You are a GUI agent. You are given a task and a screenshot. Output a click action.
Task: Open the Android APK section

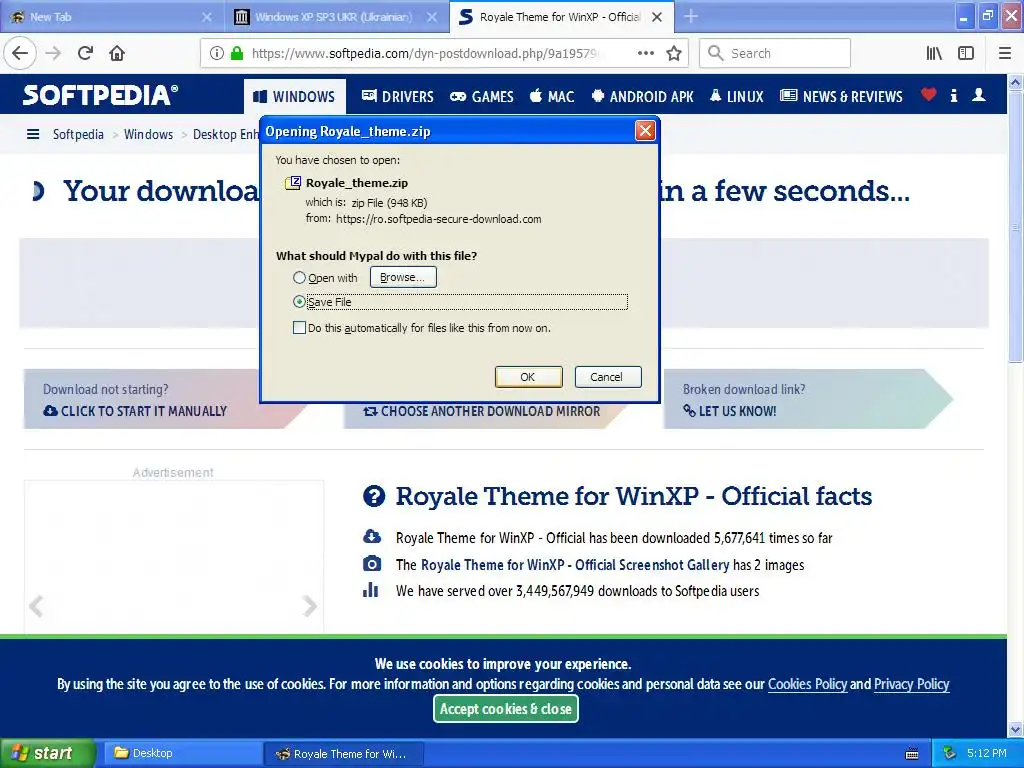click(x=642, y=97)
